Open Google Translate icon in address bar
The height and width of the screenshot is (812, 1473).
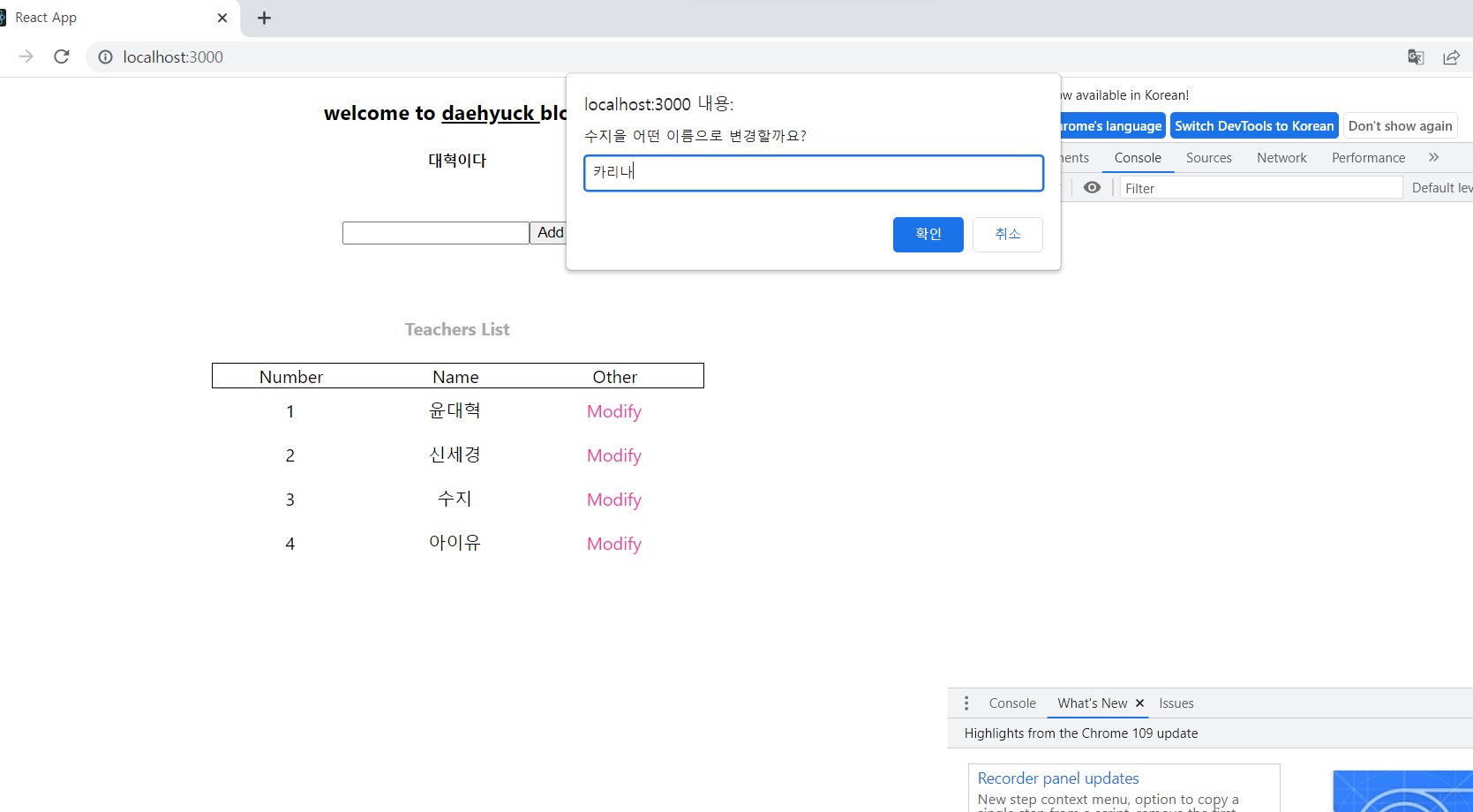pyautogui.click(x=1416, y=56)
